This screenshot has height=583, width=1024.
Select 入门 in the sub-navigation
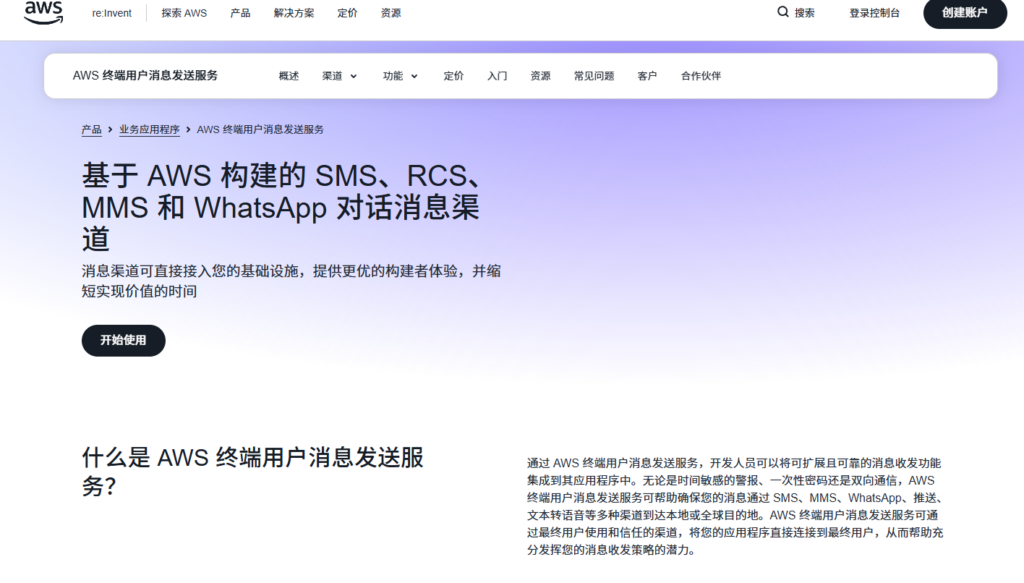[497, 76]
